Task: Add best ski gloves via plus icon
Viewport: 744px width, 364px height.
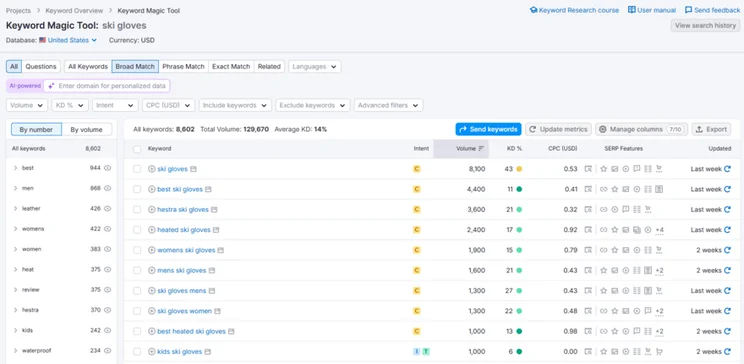Action: [152, 189]
